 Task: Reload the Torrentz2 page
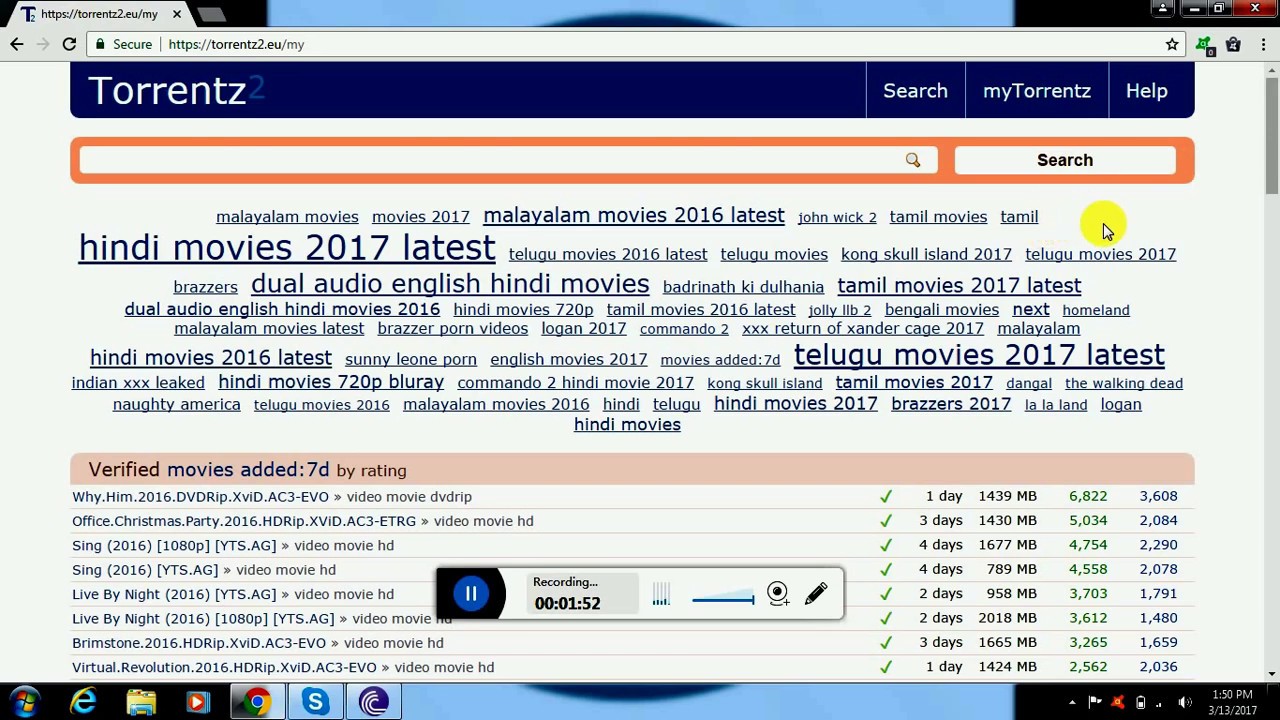(x=69, y=44)
